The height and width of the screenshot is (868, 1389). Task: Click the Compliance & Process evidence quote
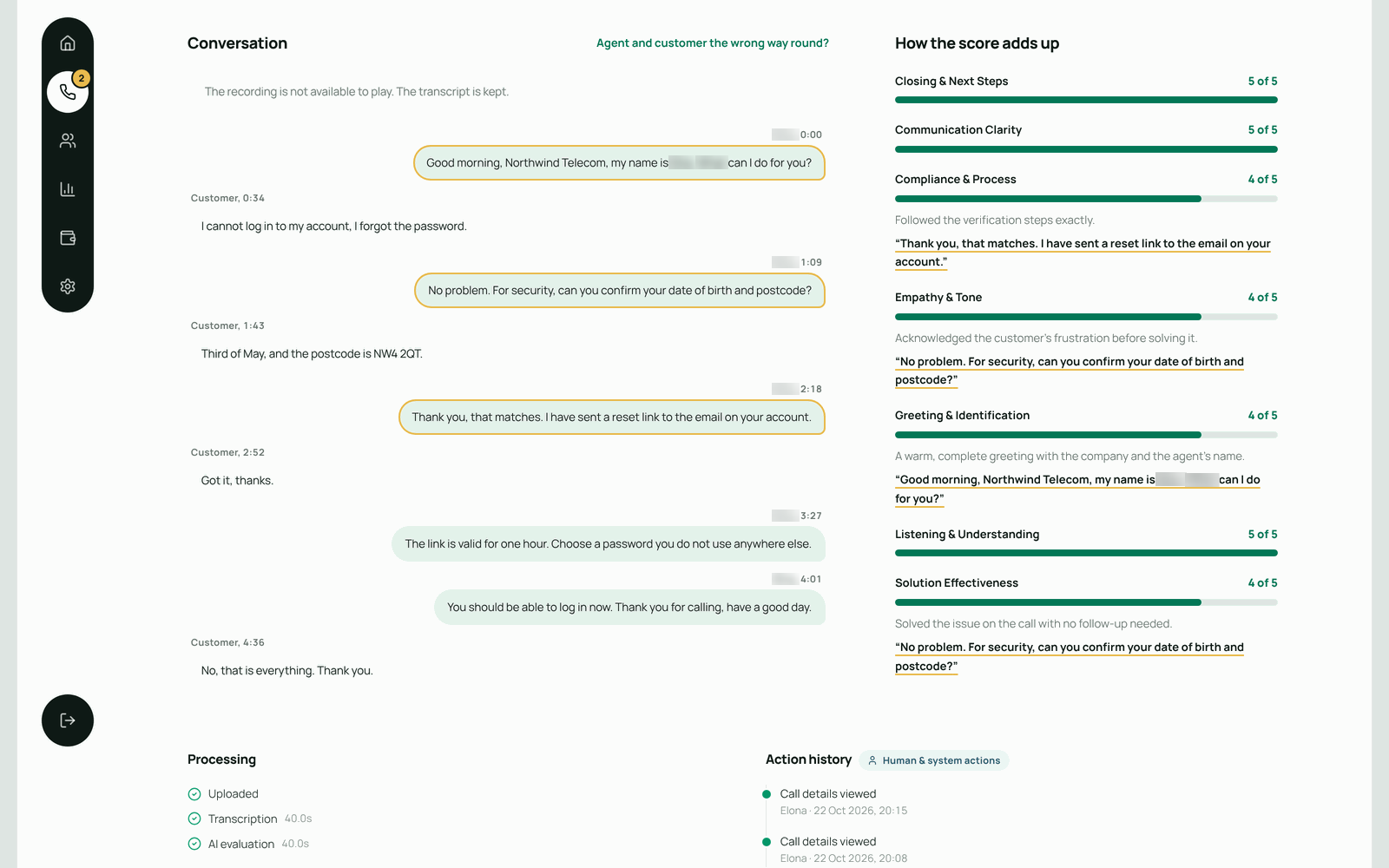[1083, 253]
